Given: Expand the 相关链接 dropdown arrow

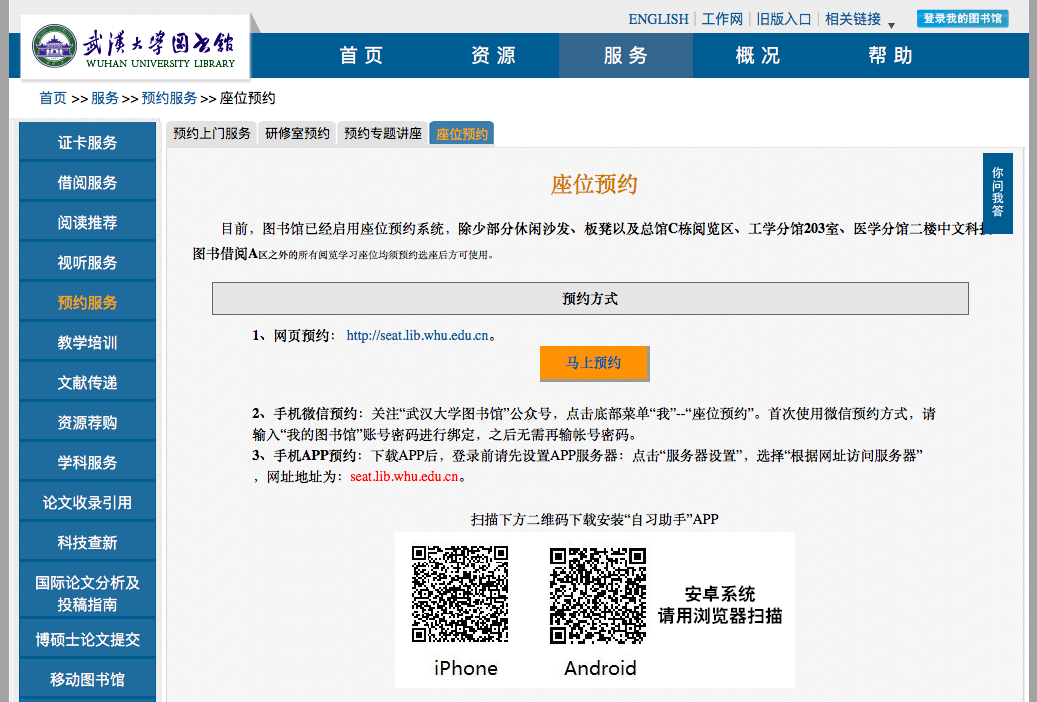Looking at the screenshot, I should point(891,25).
